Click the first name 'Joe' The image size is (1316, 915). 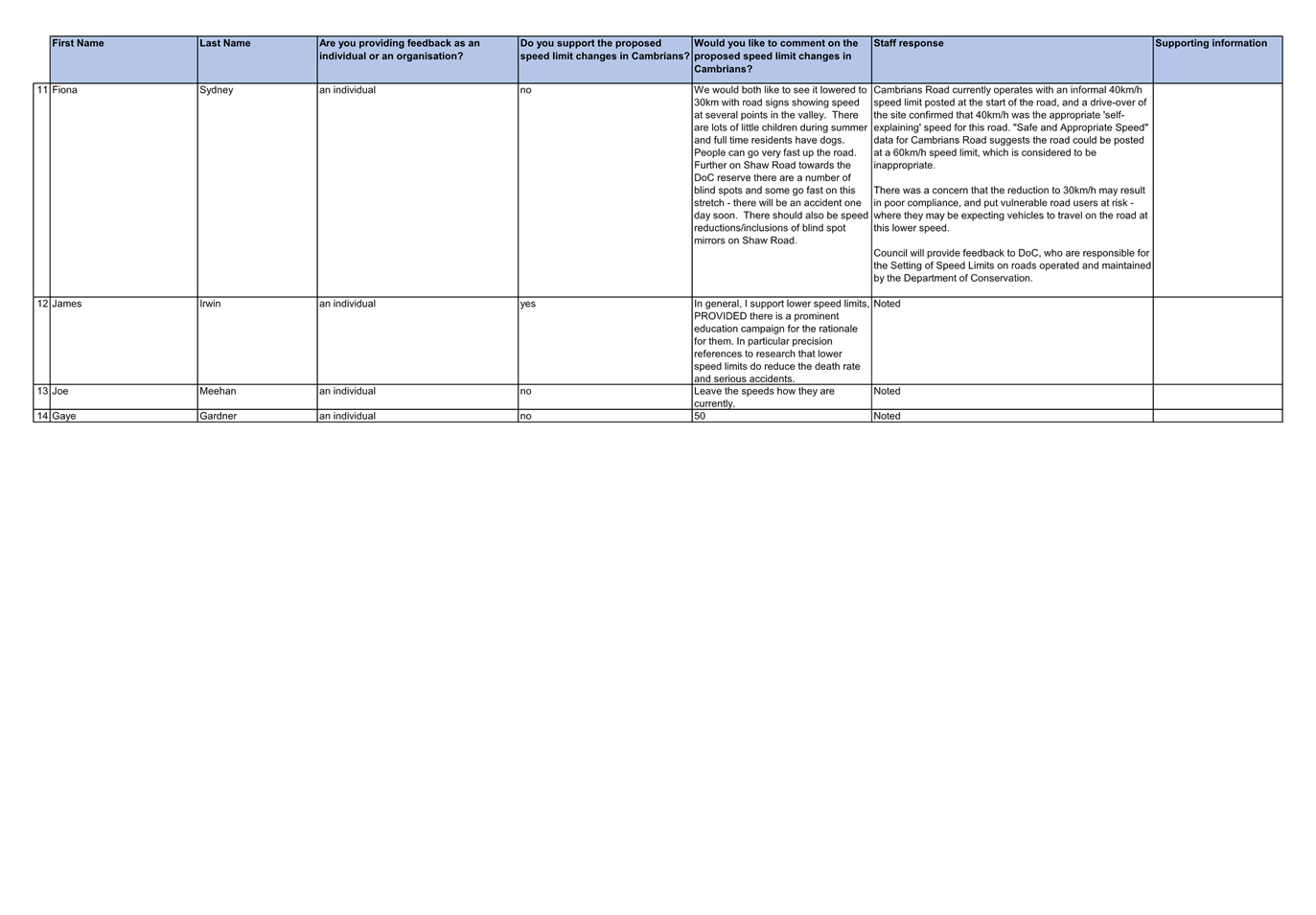pyautogui.click(x=59, y=391)
